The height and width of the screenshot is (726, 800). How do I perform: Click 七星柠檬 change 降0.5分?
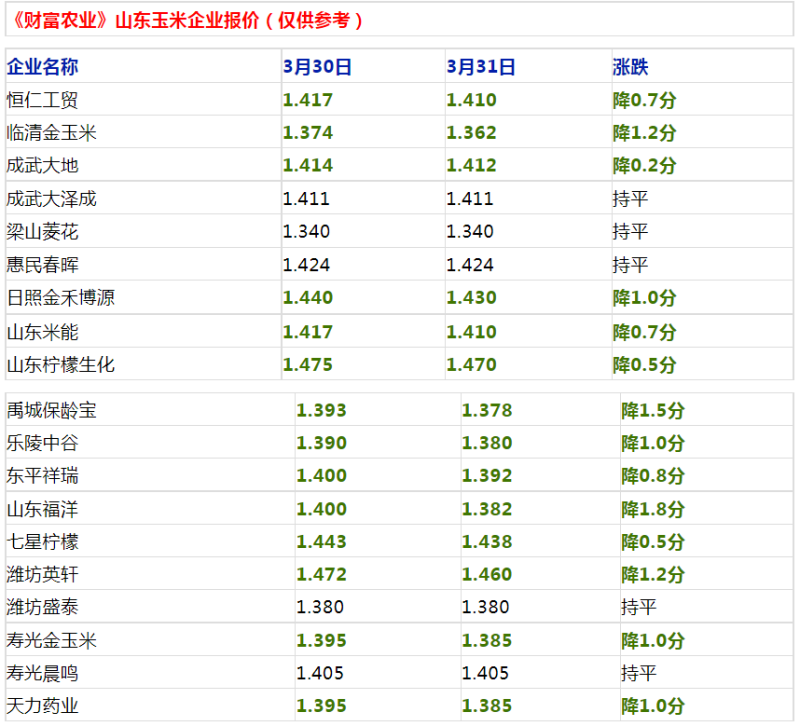pyautogui.click(x=653, y=542)
